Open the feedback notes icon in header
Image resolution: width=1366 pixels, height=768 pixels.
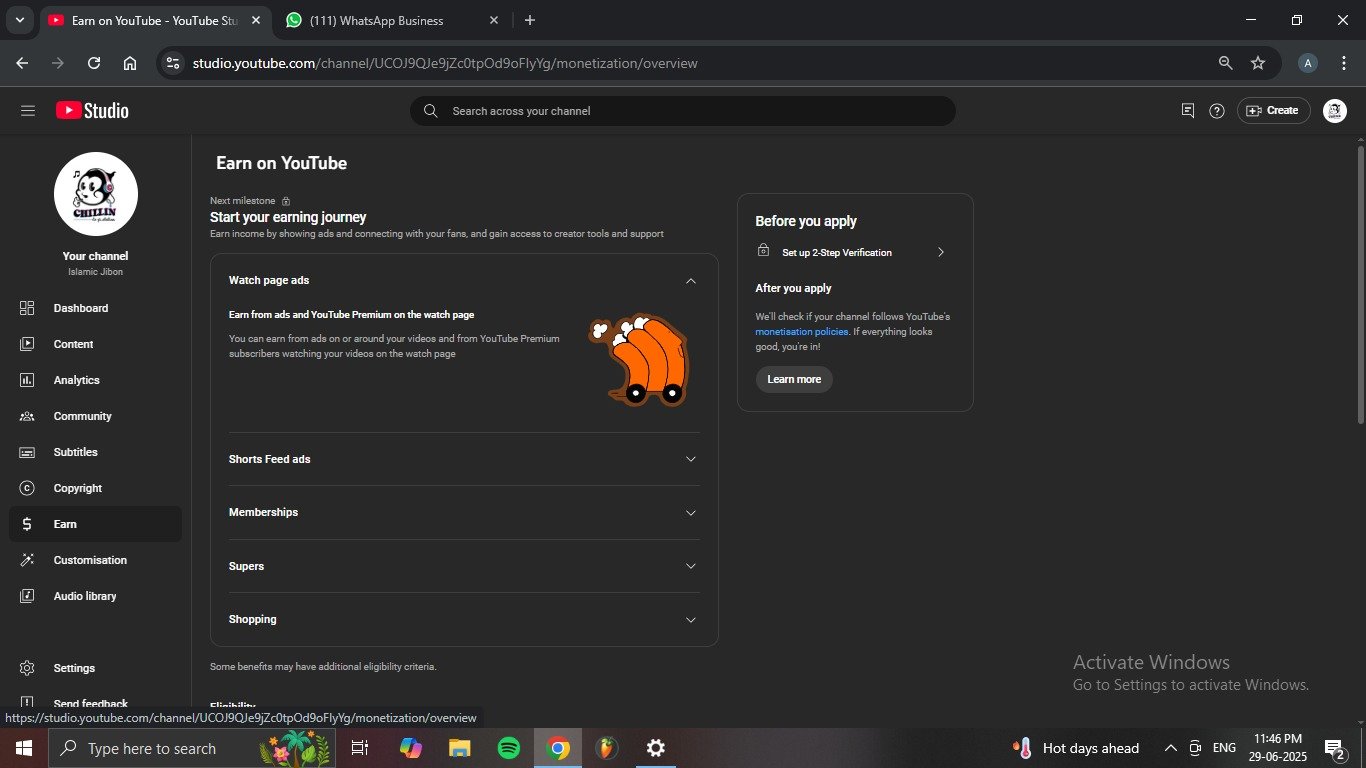(x=1188, y=111)
